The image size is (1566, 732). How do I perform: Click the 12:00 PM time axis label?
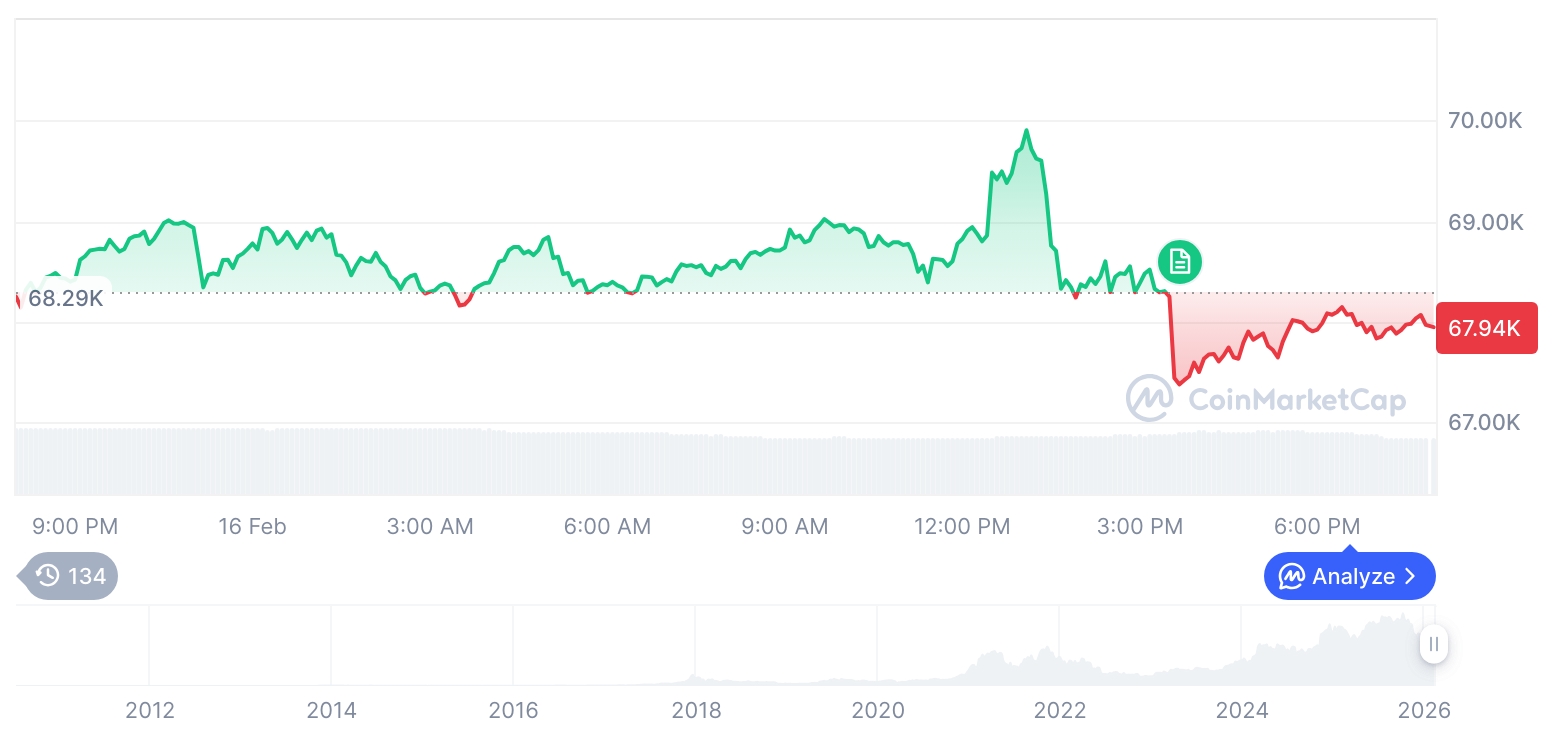962,526
